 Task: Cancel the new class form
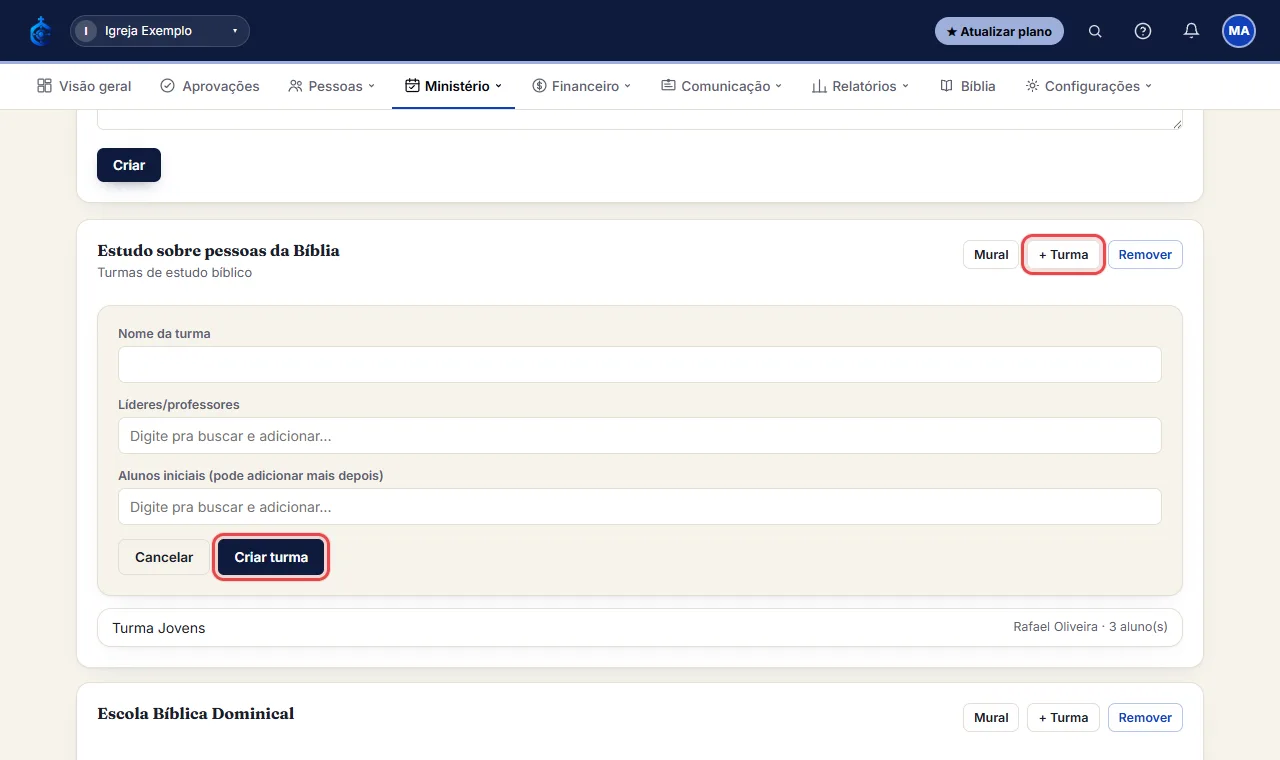coord(164,557)
